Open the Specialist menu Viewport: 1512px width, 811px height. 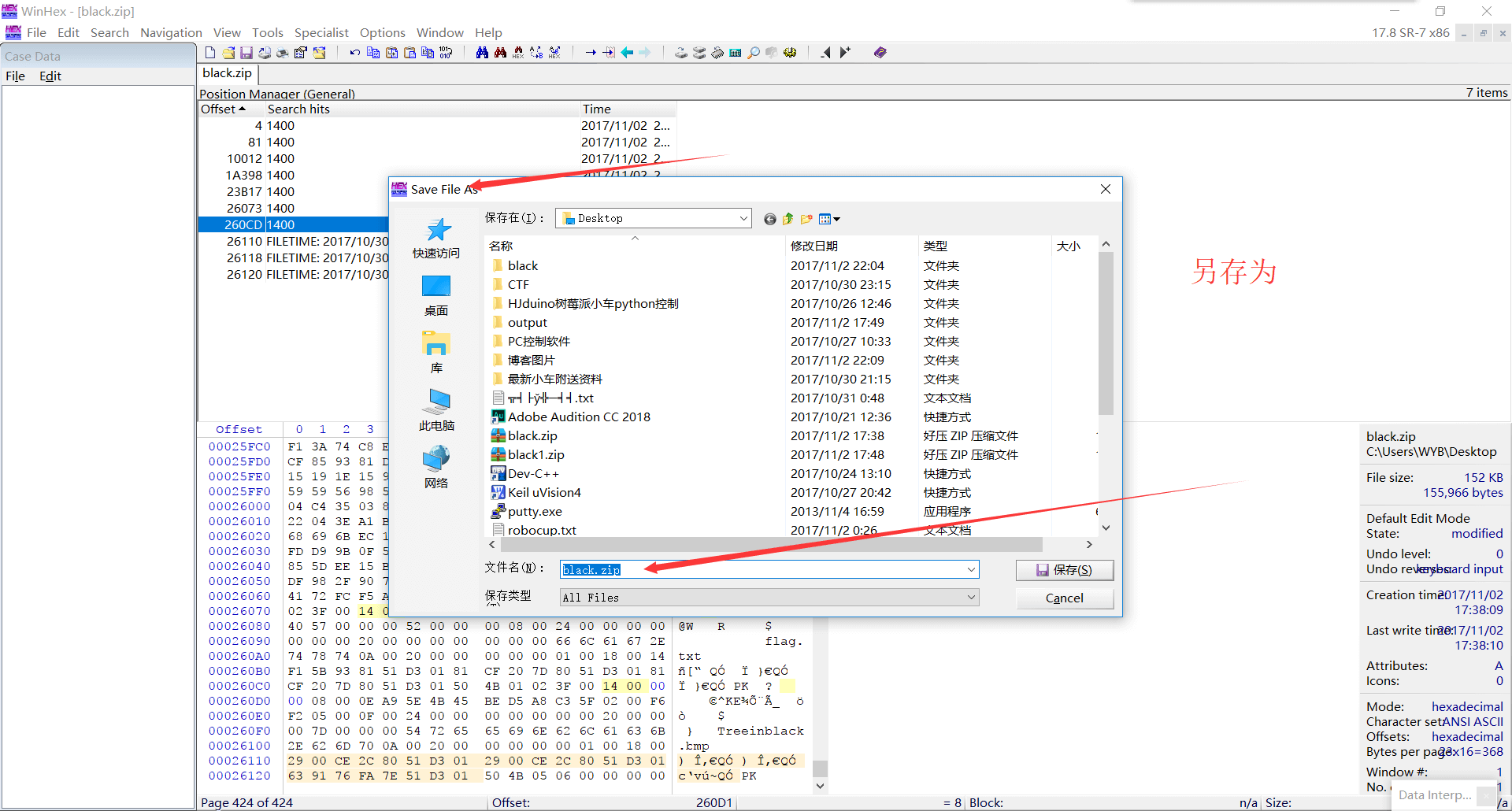[x=321, y=32]
